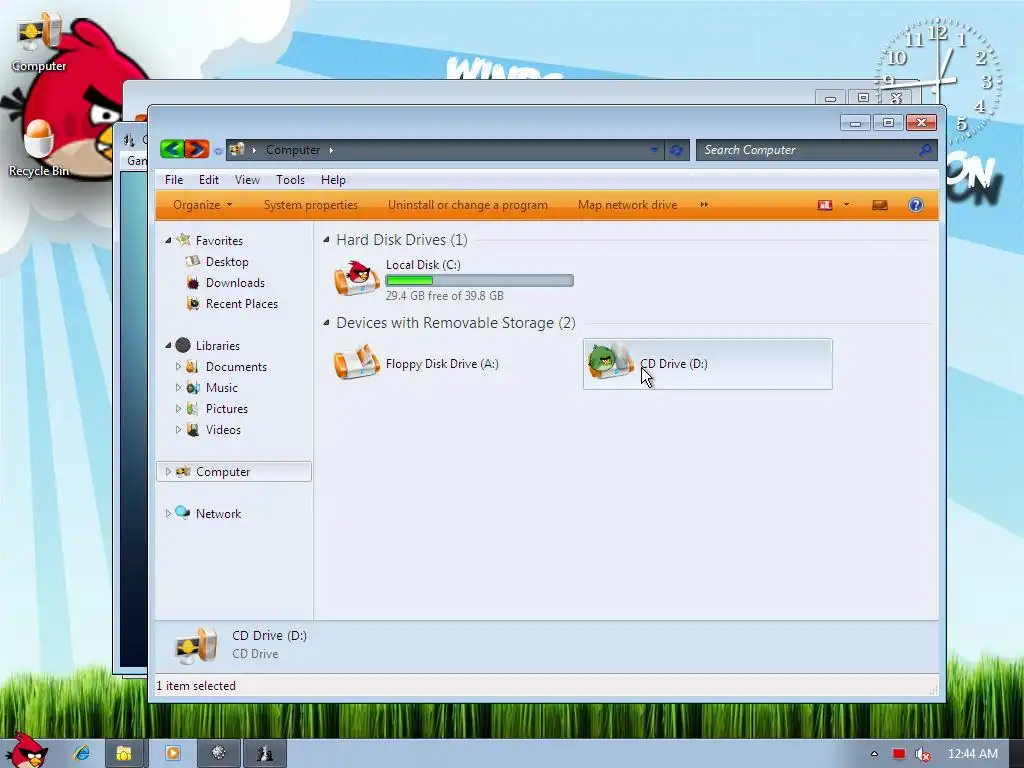
Task: Show hidden tray icons arrow
Action: pos(874,754)
